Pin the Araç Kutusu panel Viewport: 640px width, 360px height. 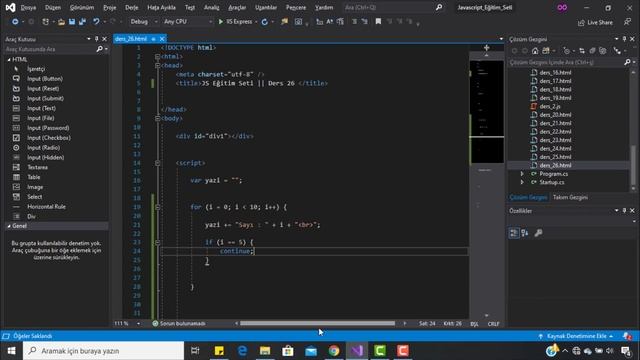tap(97, 39)
